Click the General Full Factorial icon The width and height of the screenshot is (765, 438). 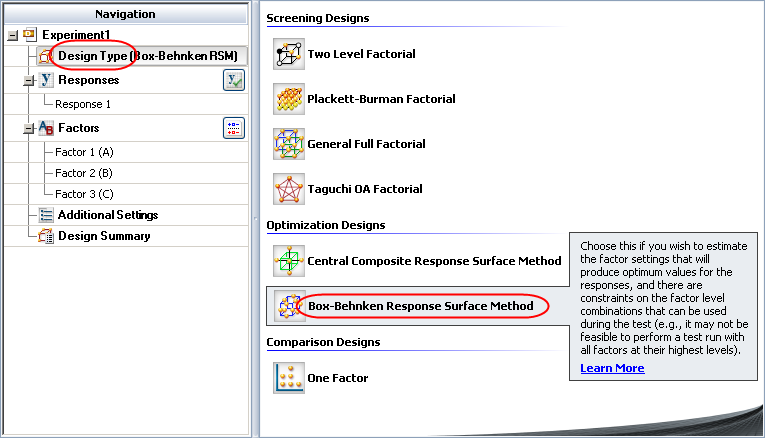(x=289, y=144)
